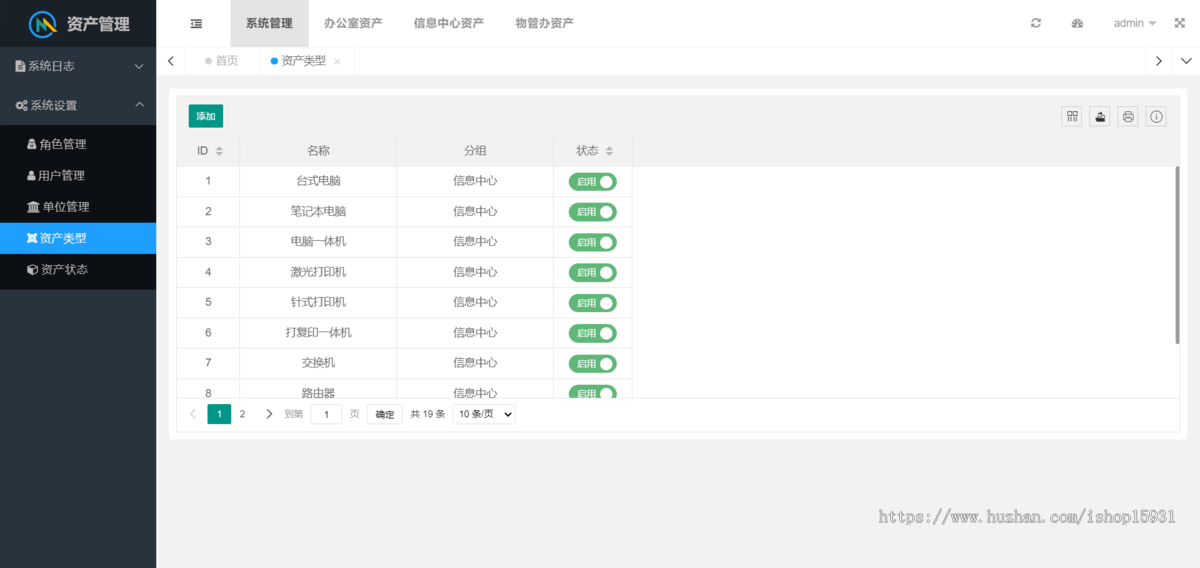Click the 共 19 条 total count text
This screenshot has width=1200, height=568.
[427, 414]
